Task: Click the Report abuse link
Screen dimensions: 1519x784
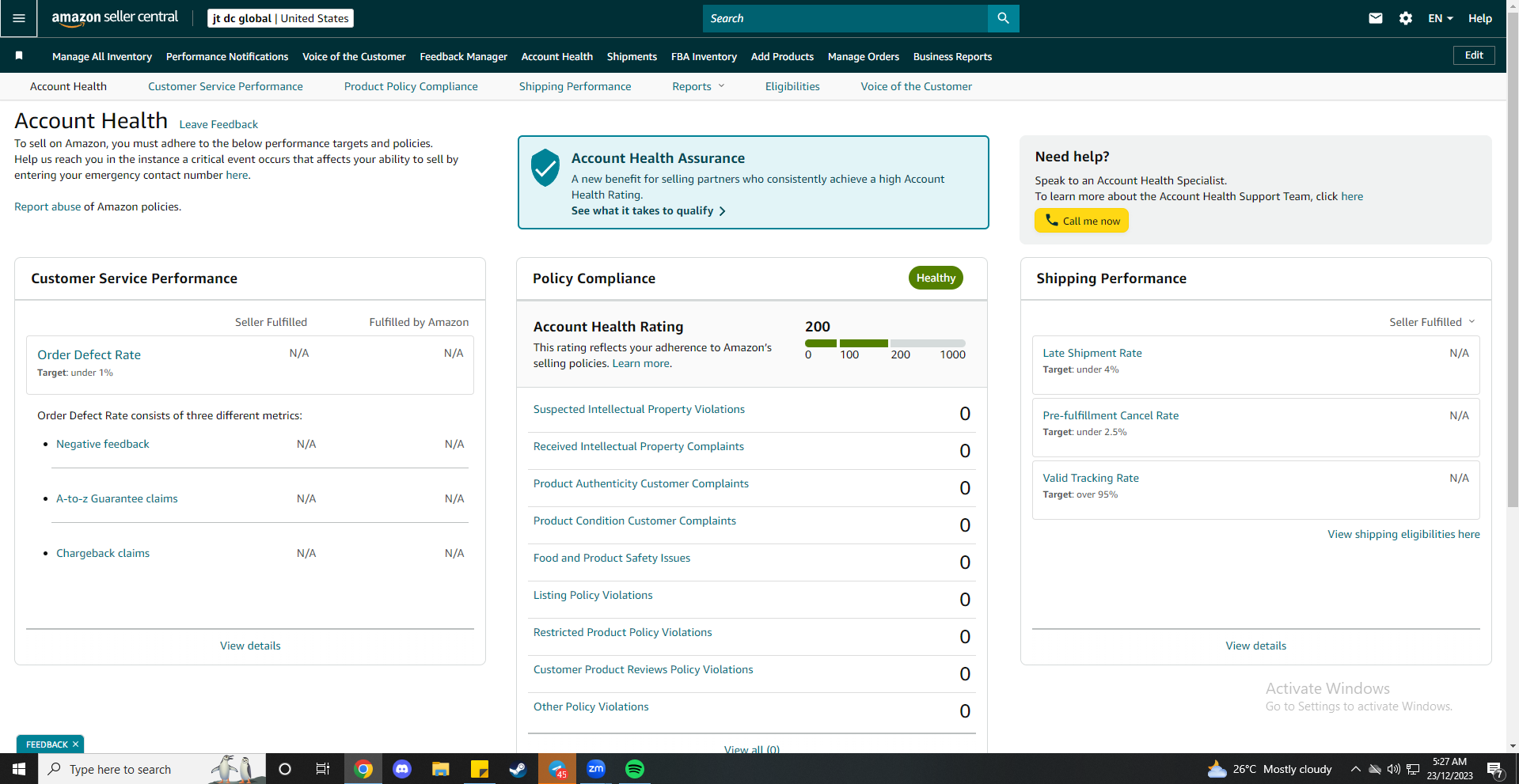Action: [47, 206]
